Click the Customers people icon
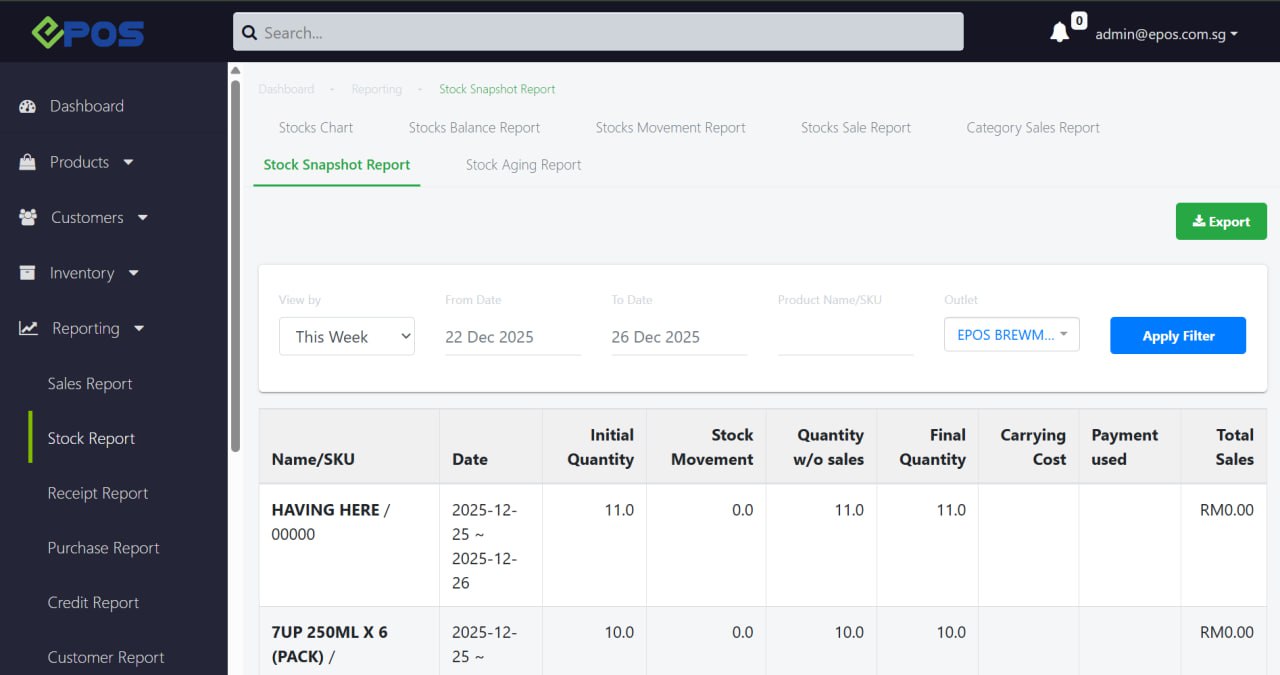The width and height of the screenshot is (1280, 675). (28, 218)
